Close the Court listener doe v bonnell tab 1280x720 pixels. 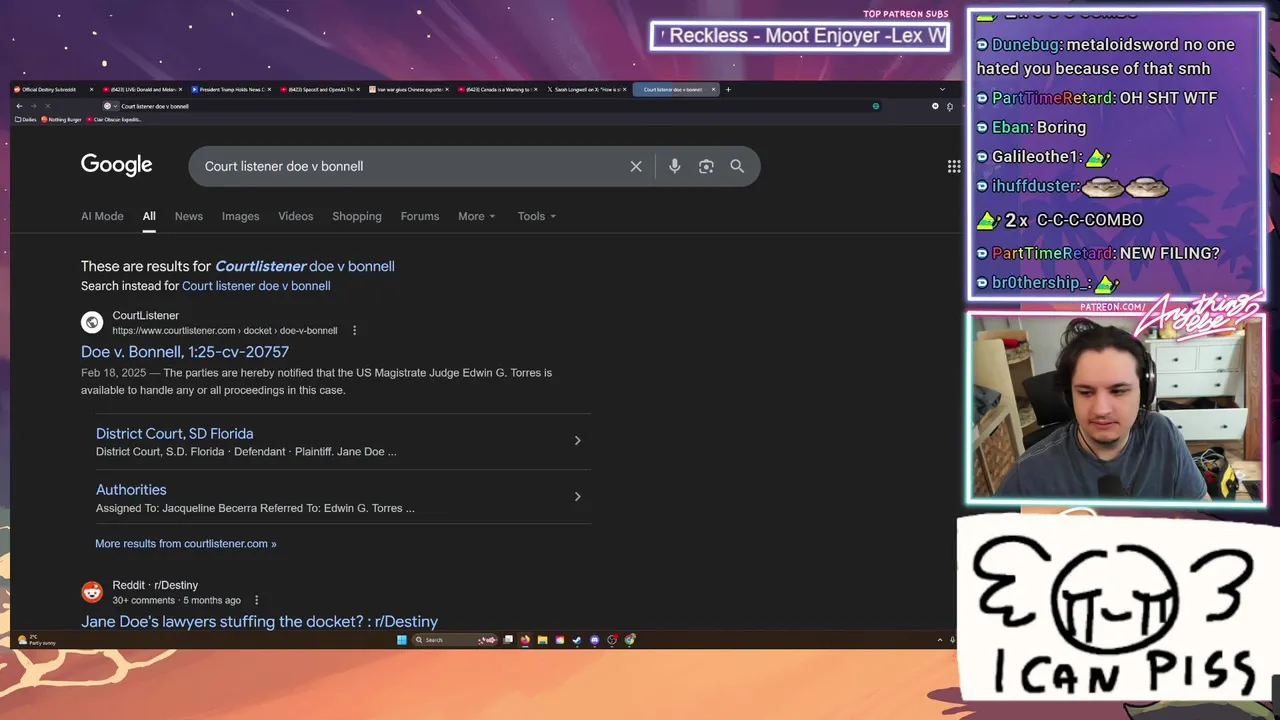pyautogui.click(x=713, y=89)
